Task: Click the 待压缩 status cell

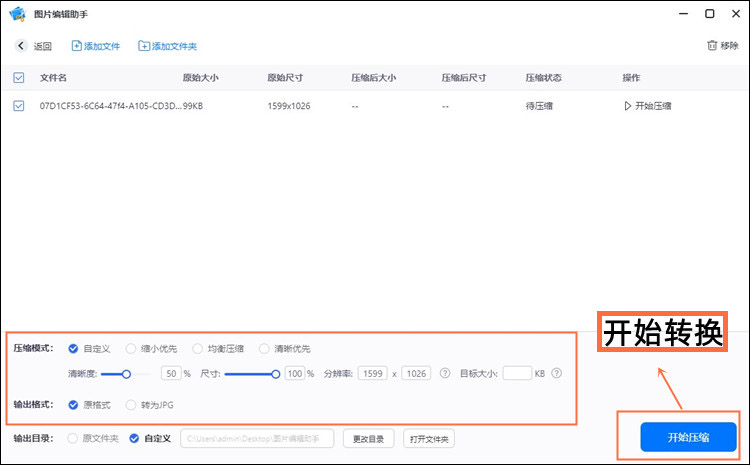Action: pyautogui.click(x=539, y=106)
